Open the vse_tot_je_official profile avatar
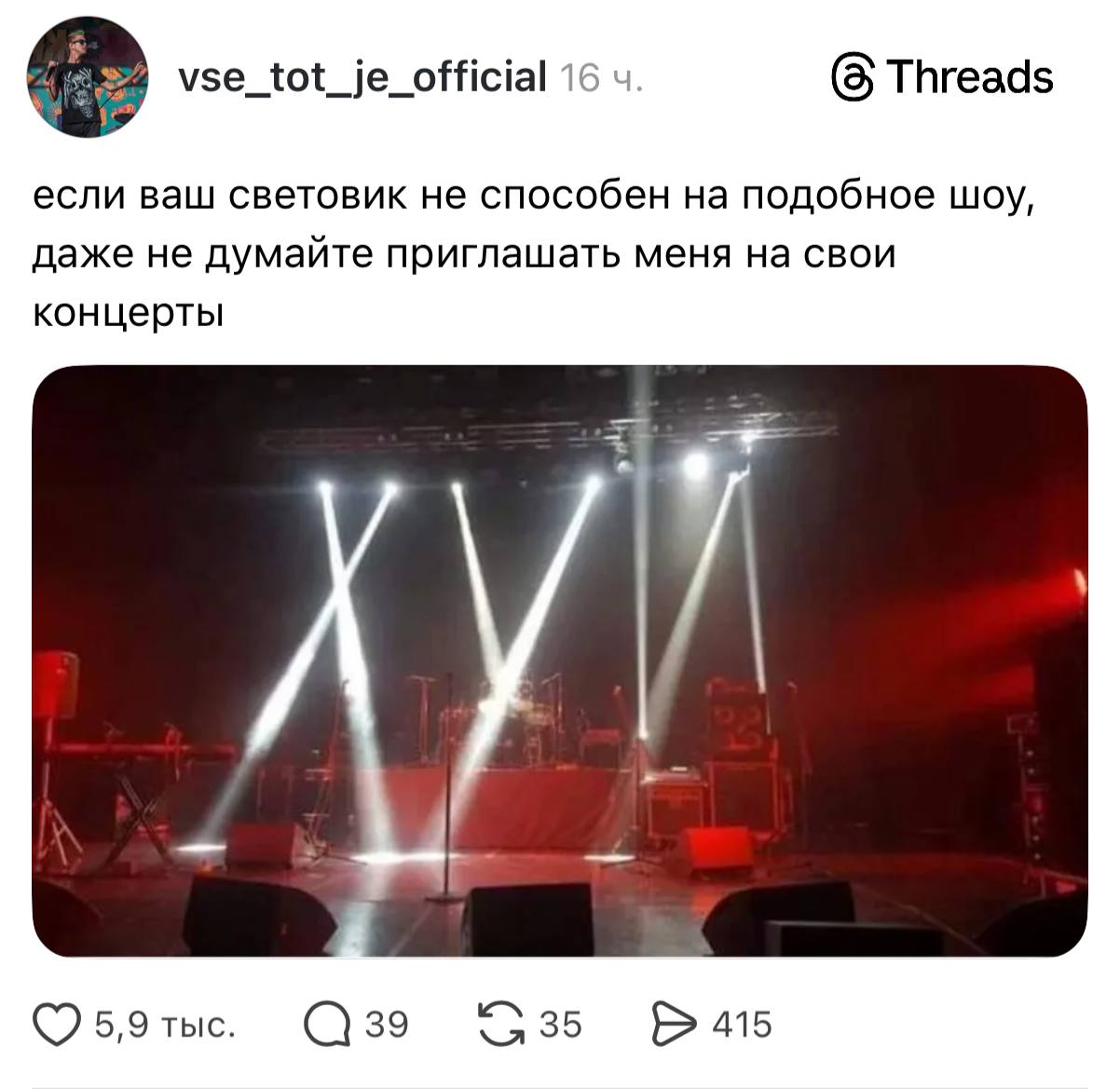The image size is (1120, 1089). [x=87, y=77]
